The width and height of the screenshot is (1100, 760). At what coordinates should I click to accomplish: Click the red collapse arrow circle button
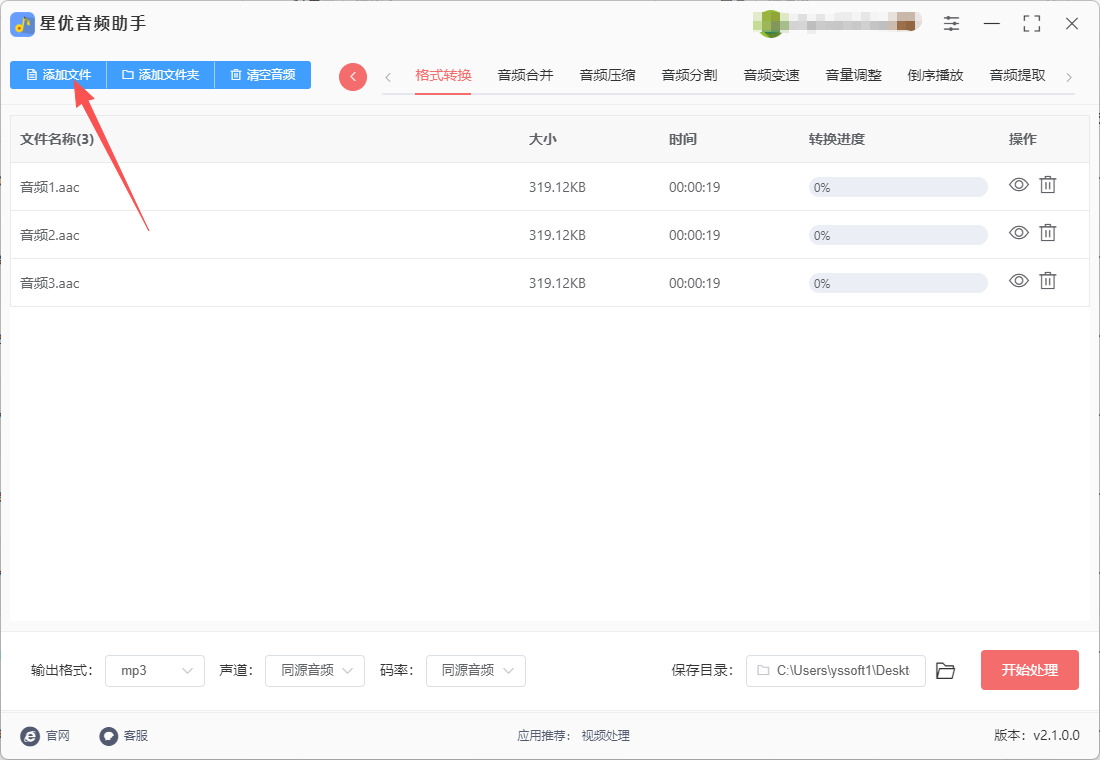tap(353, 77)
